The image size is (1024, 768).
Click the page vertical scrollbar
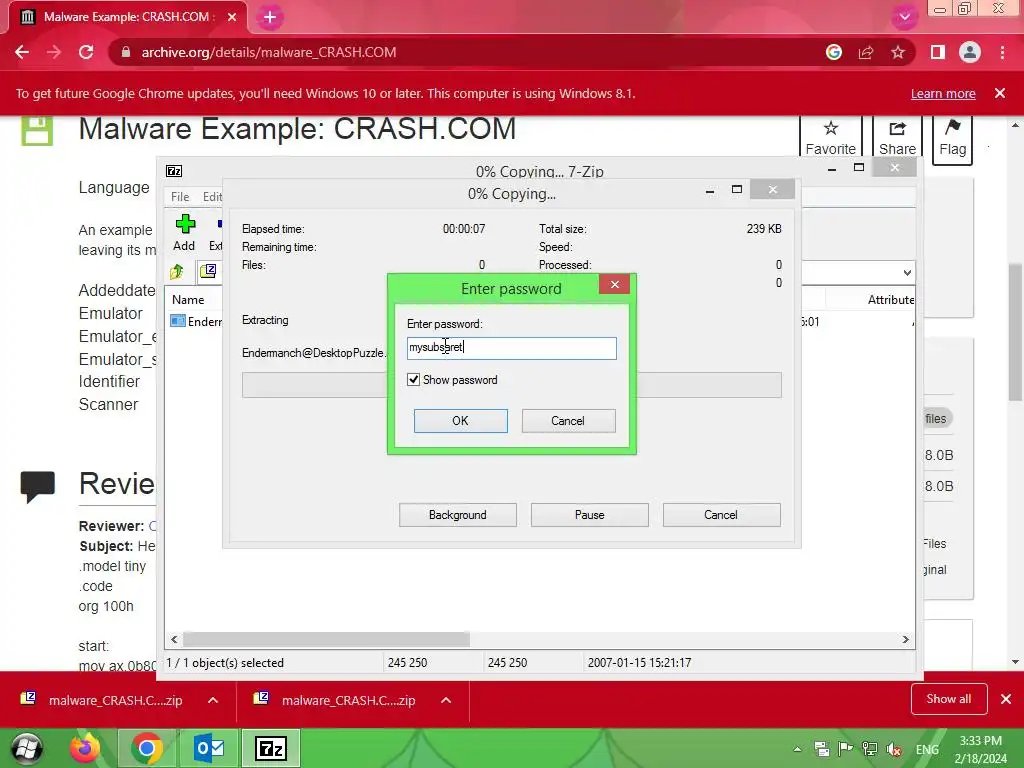coord(1015,330)
